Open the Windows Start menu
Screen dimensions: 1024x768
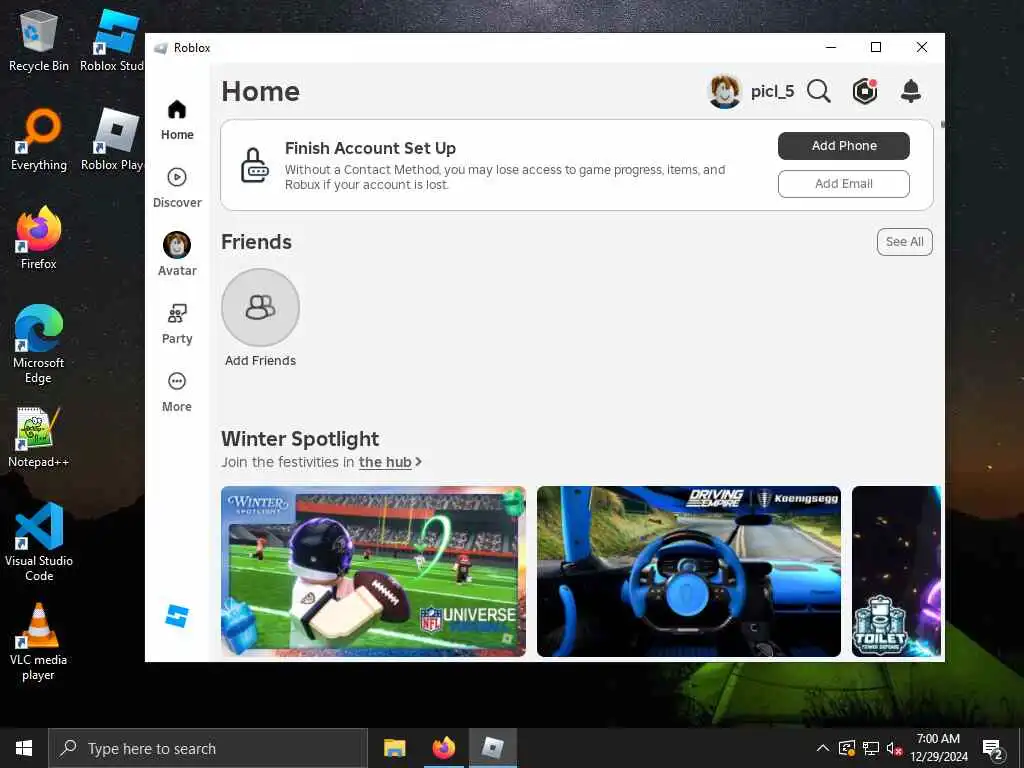coord(24,748)
